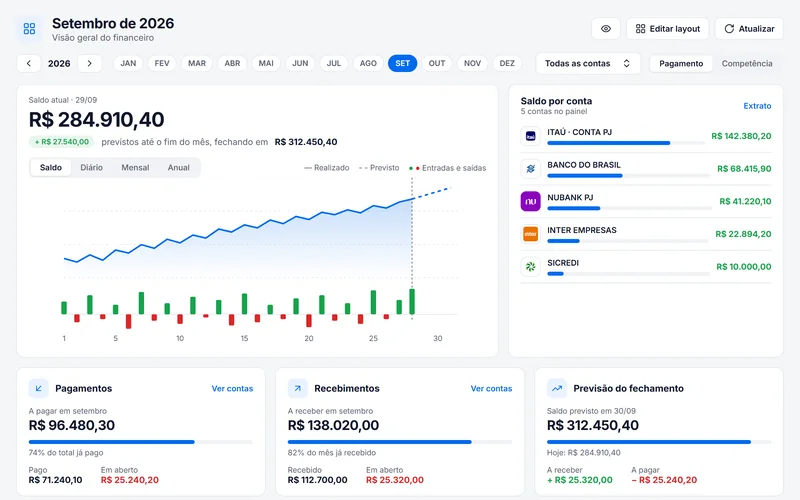This screenshot has height=500, width=800.
Task: Open the Editar layout option
Action: [667, 29]
